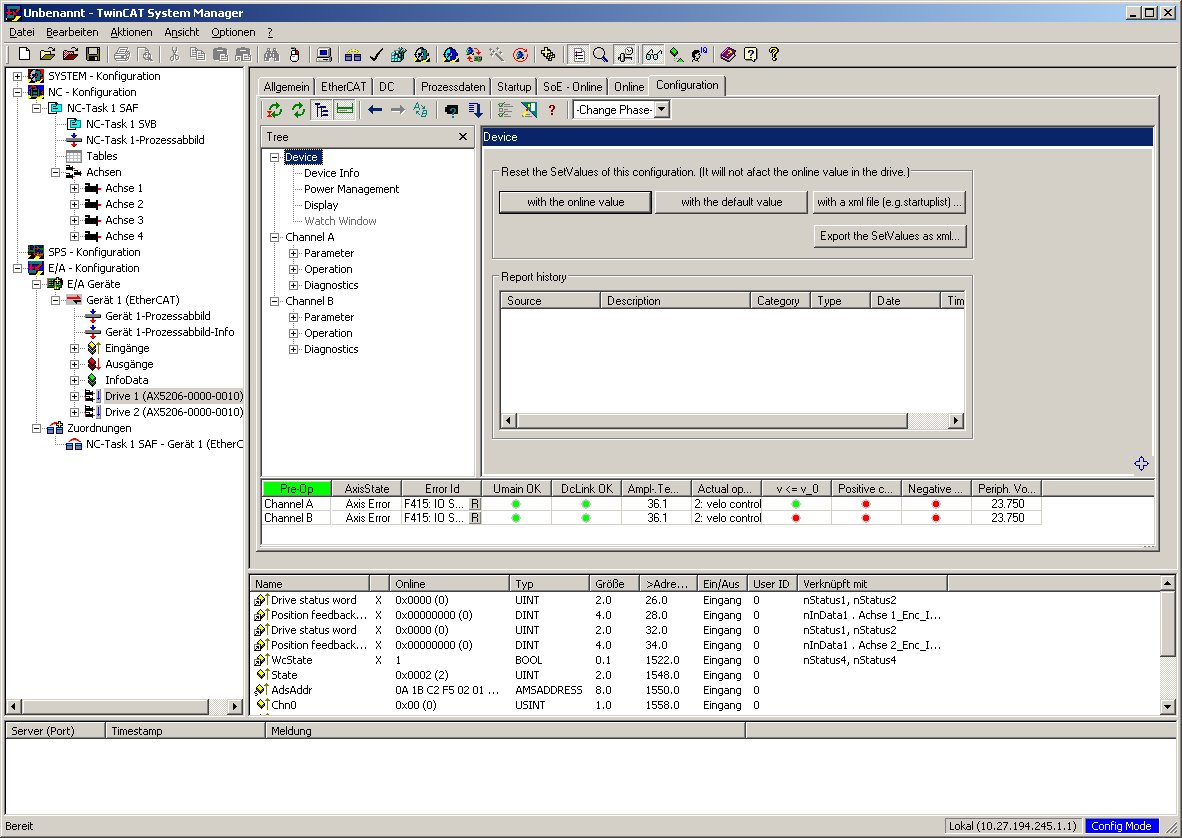Click the magic wand scan icon
The height and width of the screenshot is (838, 1182).
point(497,54)
